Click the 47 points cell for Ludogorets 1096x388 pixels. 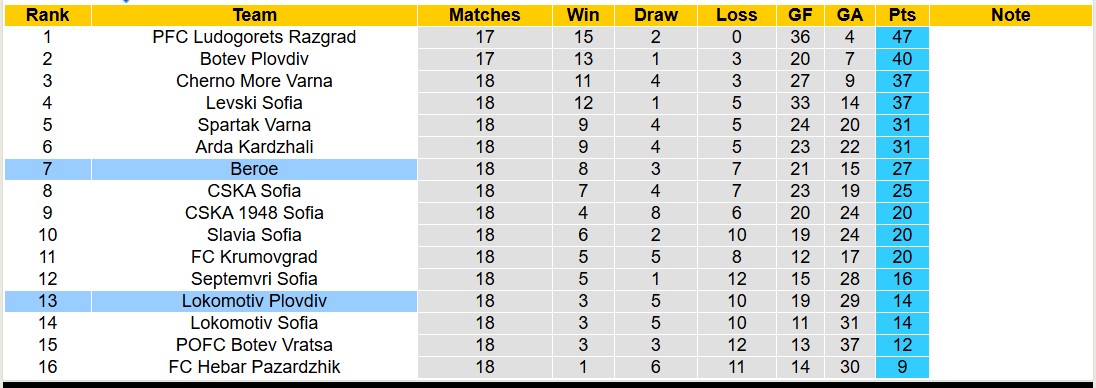pos(902,37)
